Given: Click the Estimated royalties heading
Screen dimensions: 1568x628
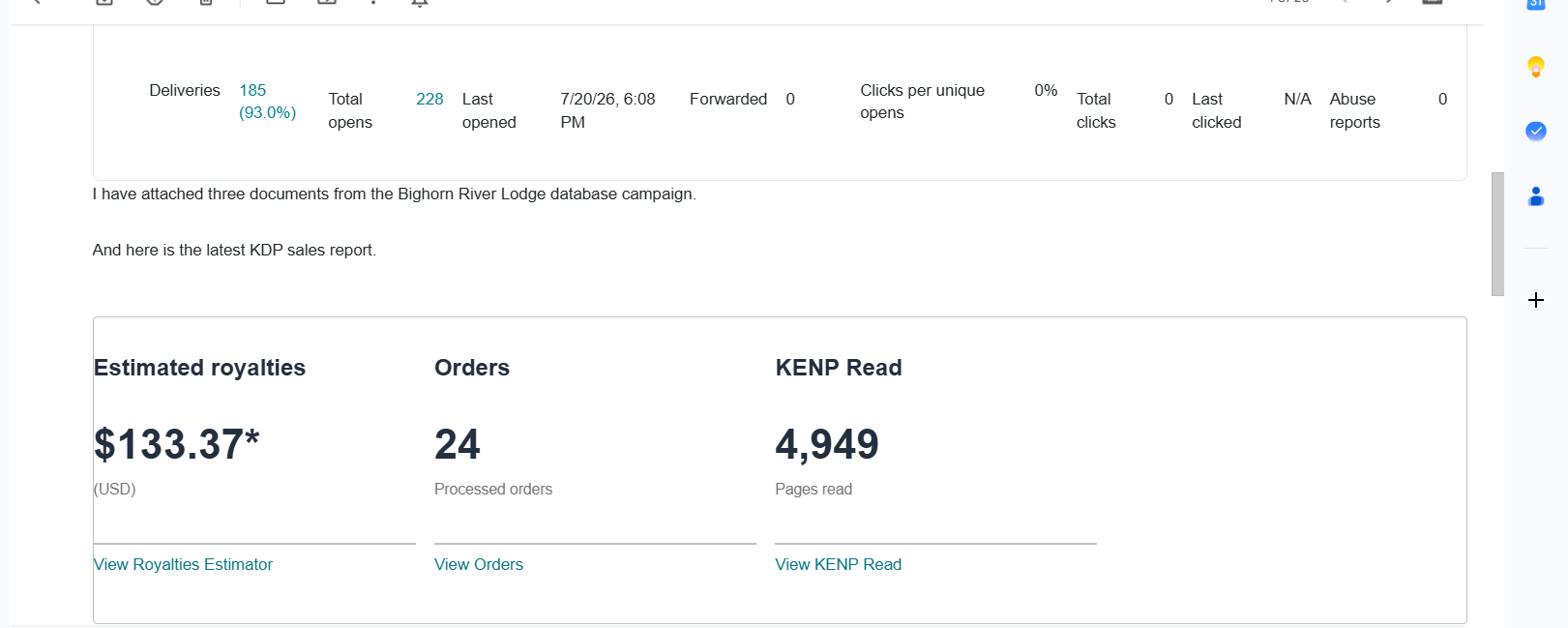Looking at the screenshot, I should tap(199, 368).
